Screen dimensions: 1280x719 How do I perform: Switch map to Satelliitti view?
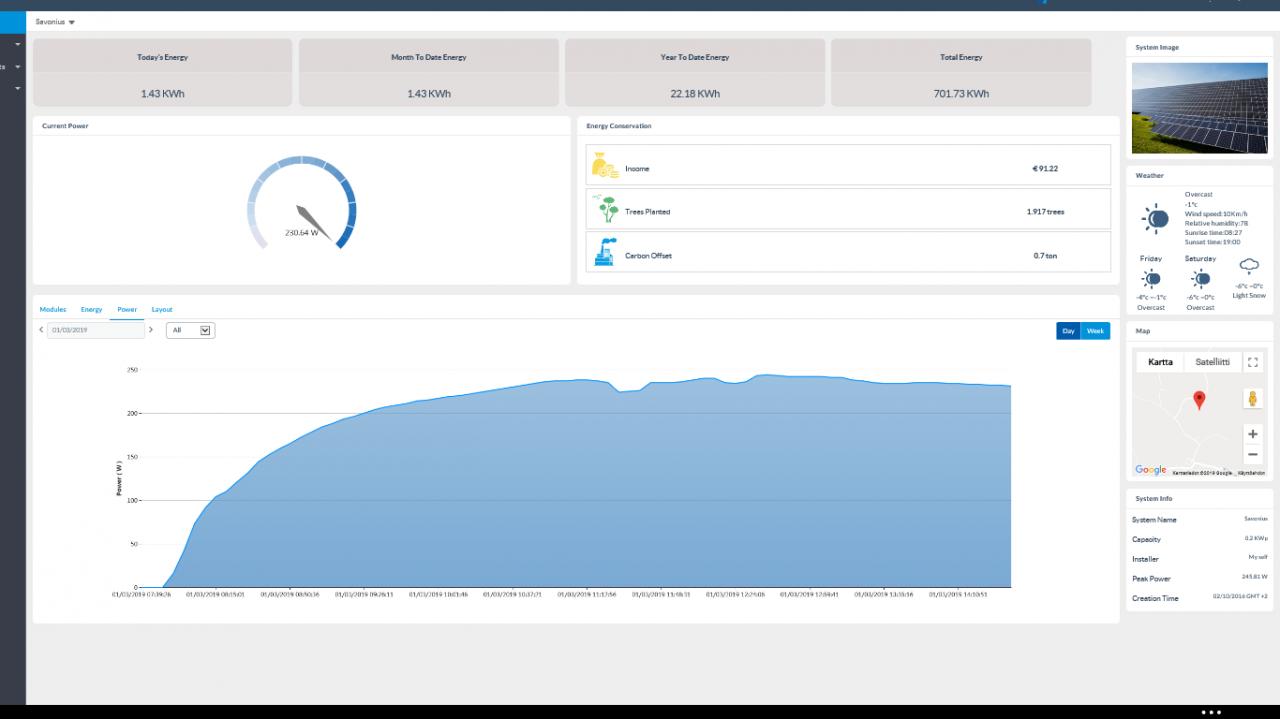coord(1213,362)
